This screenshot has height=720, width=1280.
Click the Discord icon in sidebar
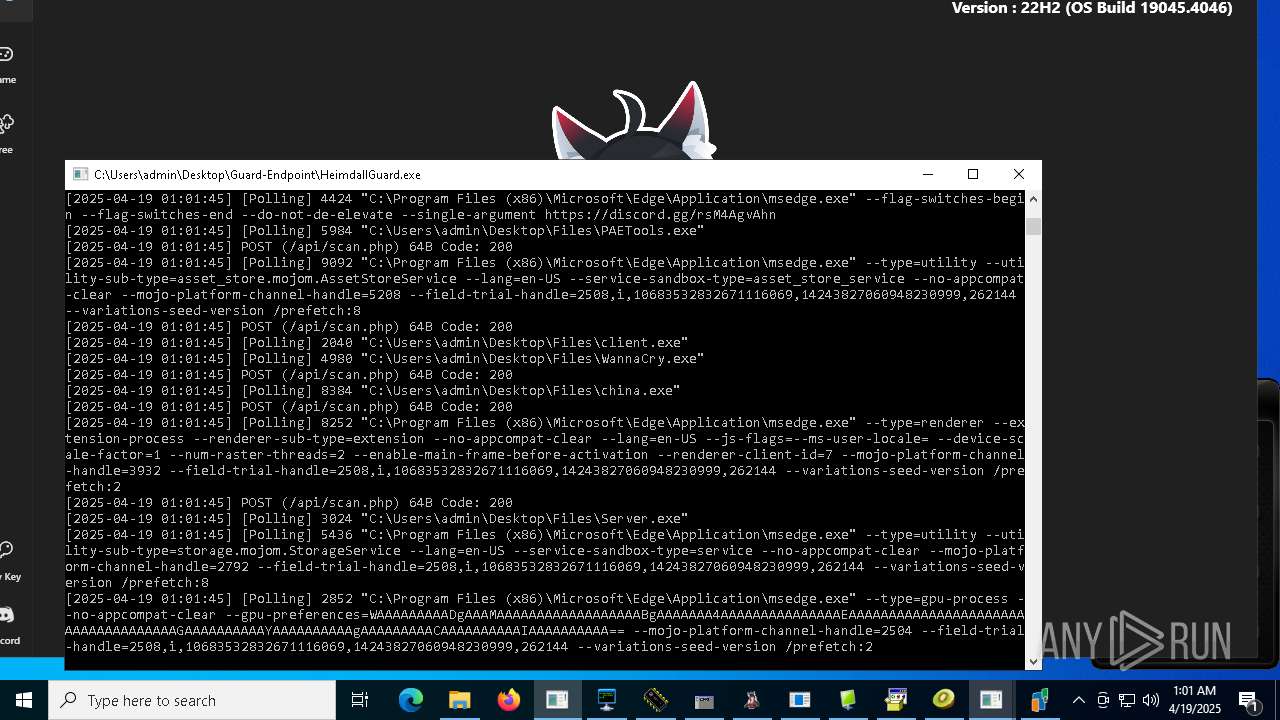coord(5,614)
